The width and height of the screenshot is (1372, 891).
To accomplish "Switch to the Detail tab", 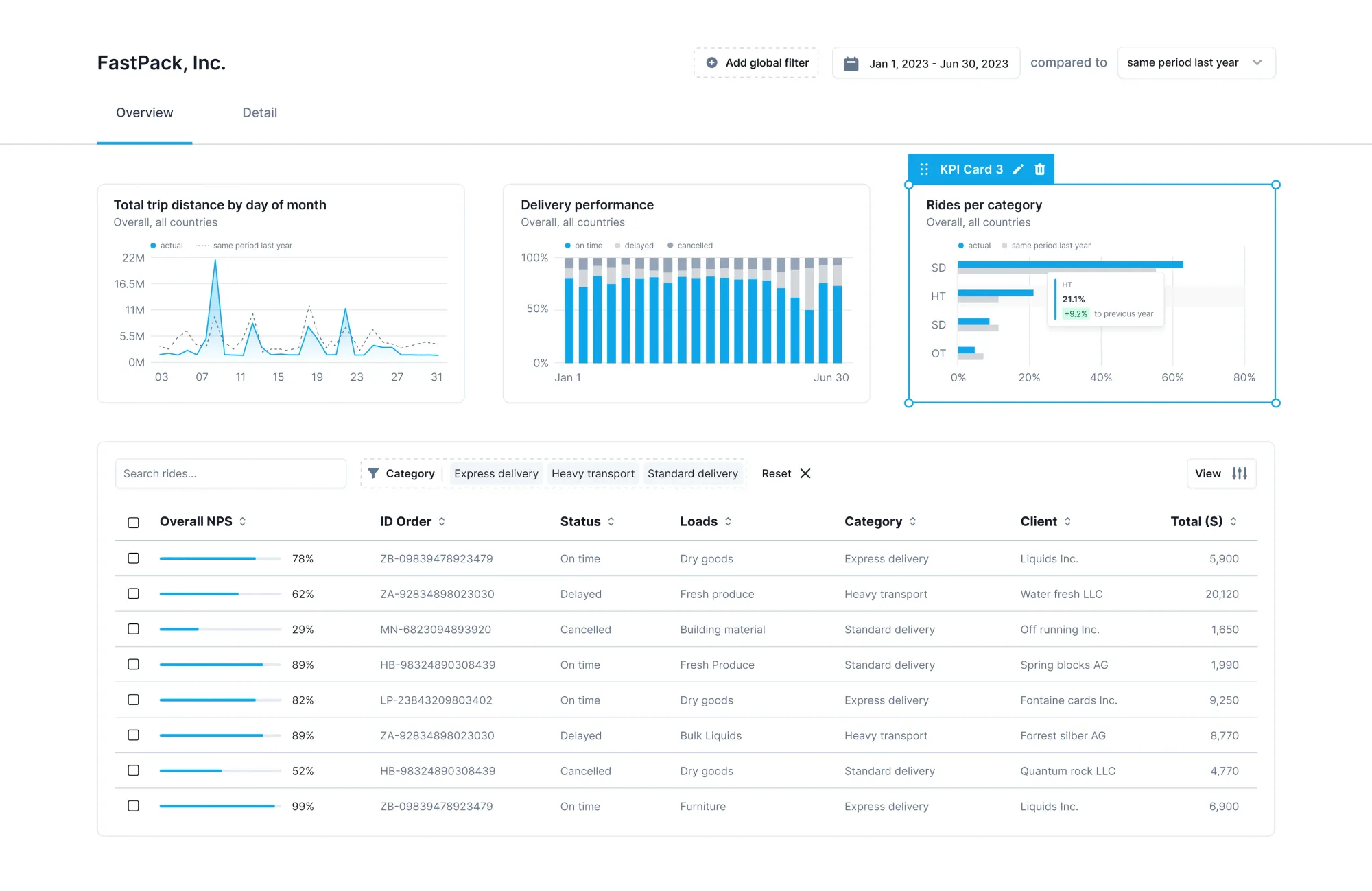I will (259, 112).
